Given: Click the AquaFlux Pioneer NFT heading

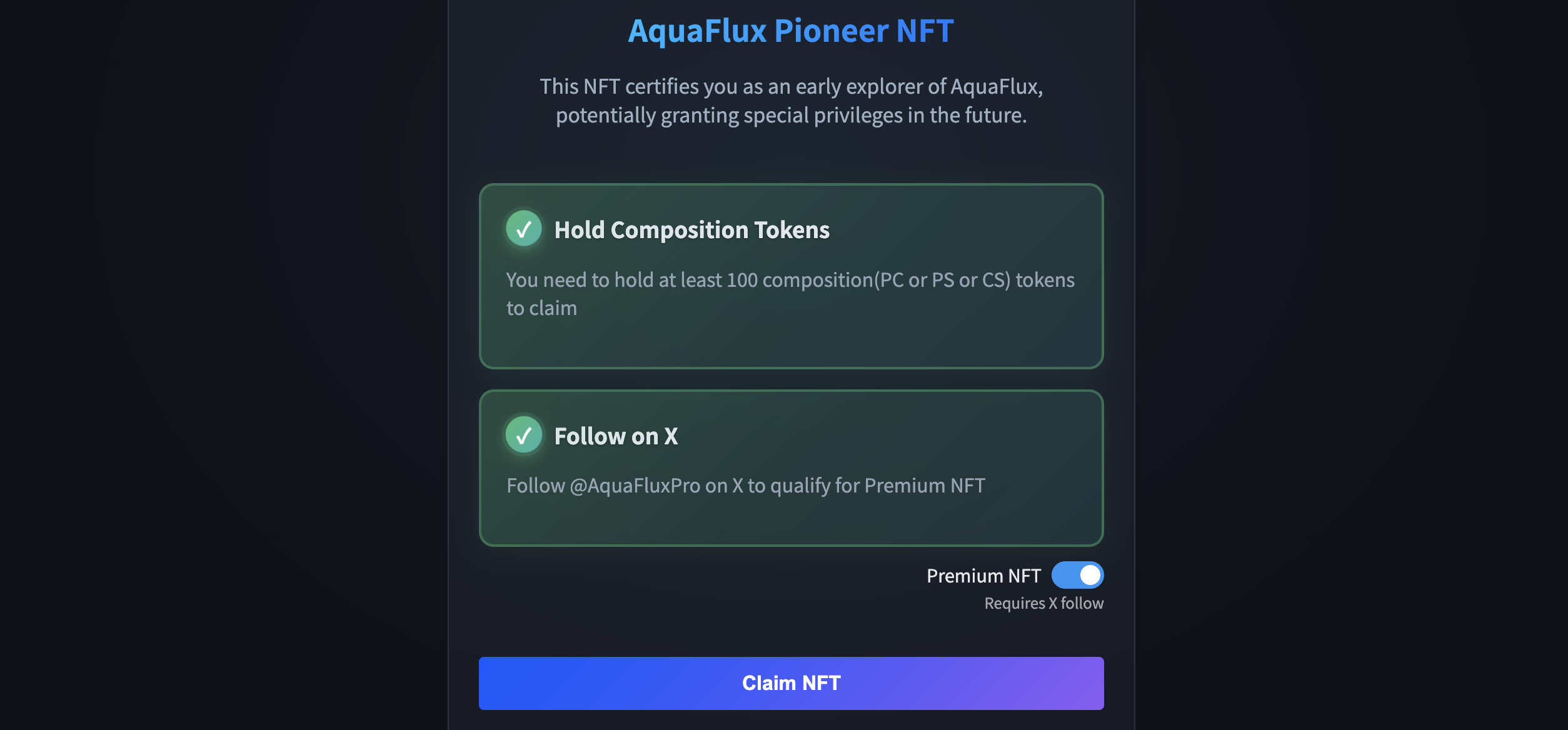Looking at the screenshot, I should [791, 31].
